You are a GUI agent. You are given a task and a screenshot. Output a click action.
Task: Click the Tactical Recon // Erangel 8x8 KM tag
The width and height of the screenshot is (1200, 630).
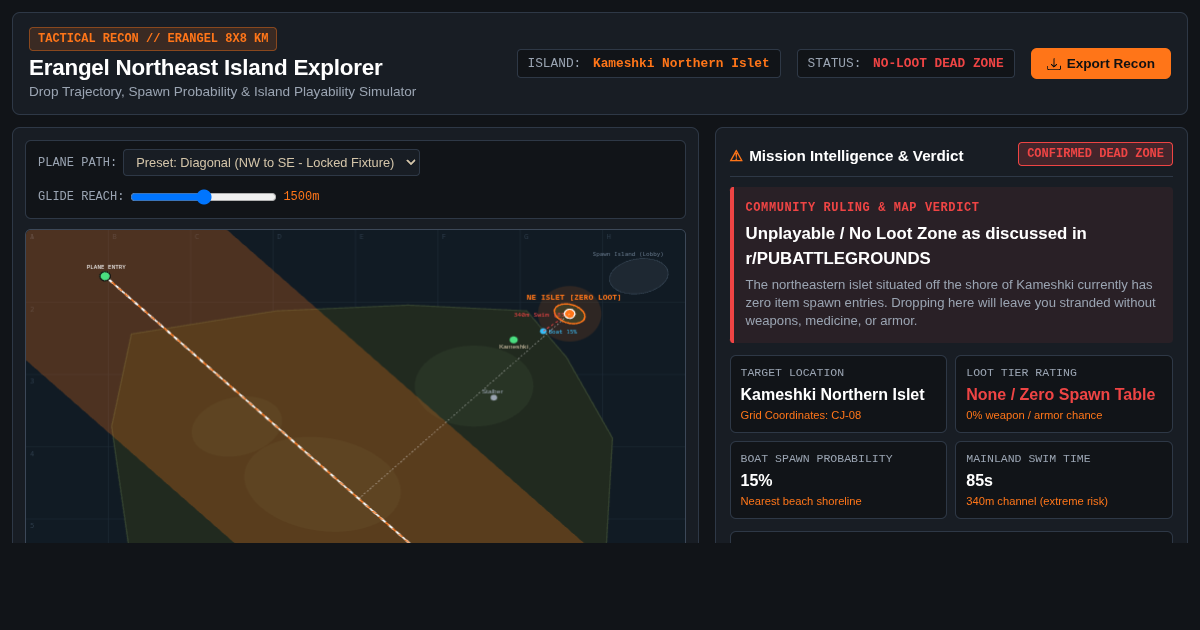click(153, 39)
